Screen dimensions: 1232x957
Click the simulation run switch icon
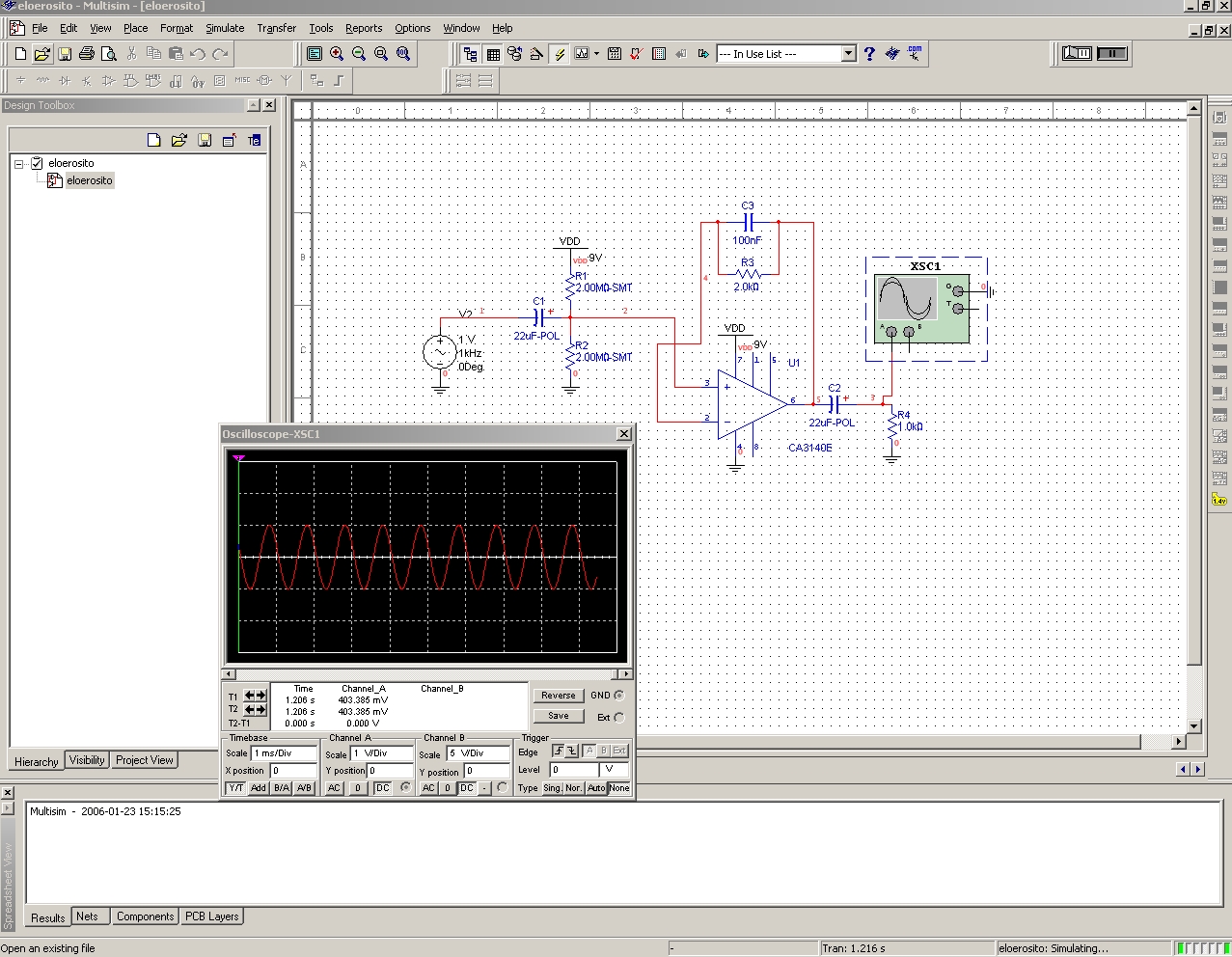1077,53
